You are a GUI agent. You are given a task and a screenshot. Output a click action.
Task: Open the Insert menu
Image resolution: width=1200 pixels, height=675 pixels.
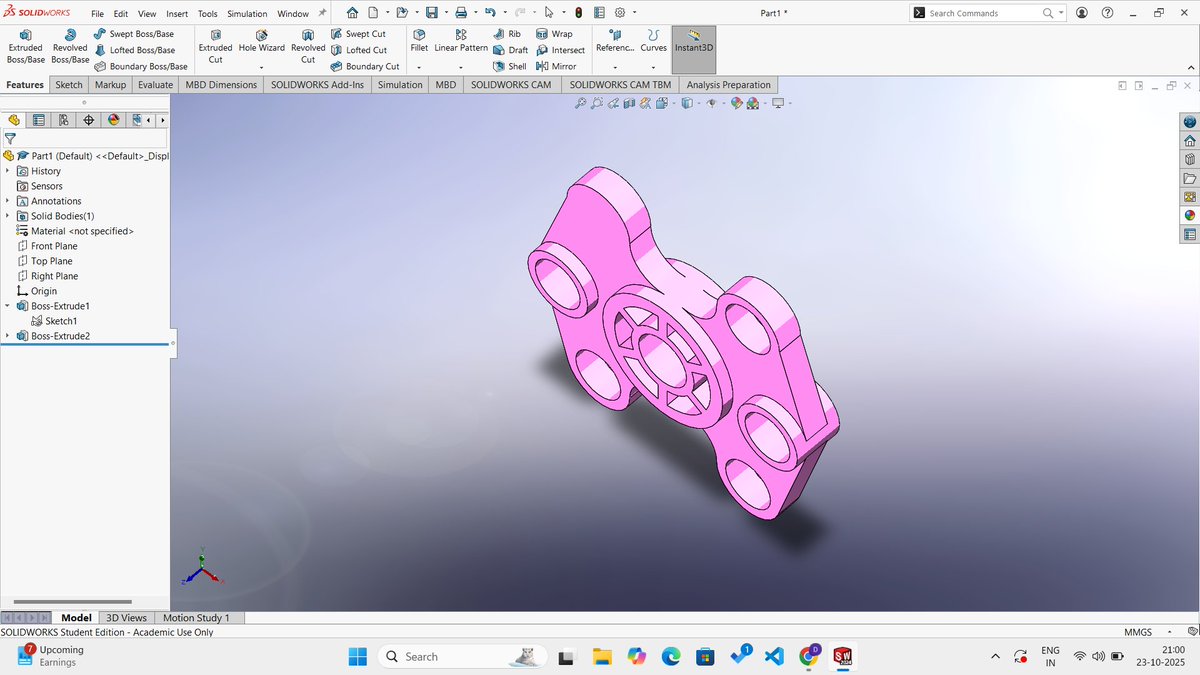[x=177, y=14]
